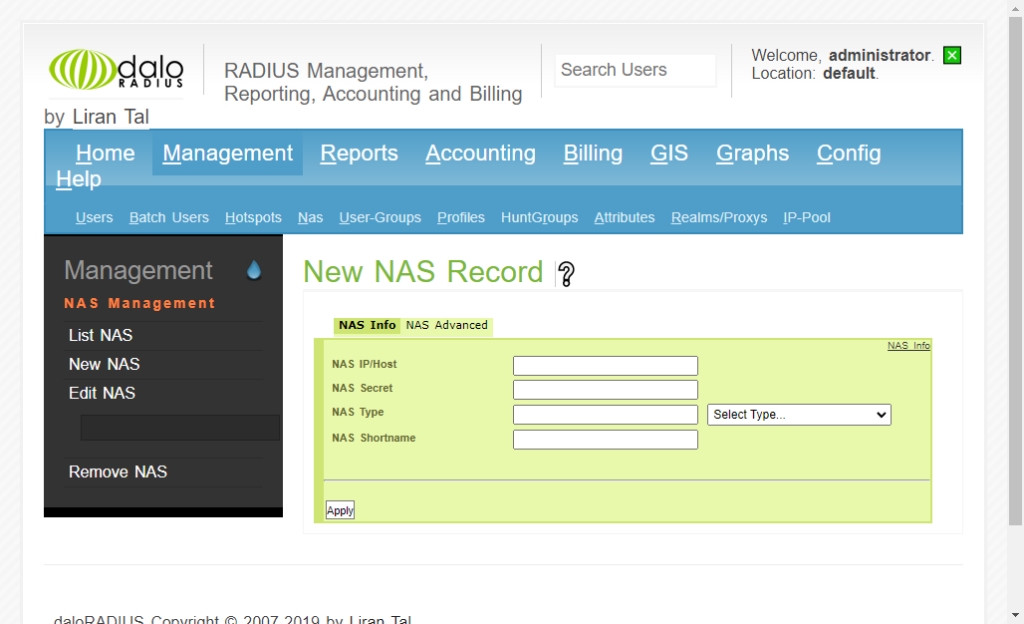Open the Select Type dropdown
The image size is (1024, 624).
click(798, 414)
